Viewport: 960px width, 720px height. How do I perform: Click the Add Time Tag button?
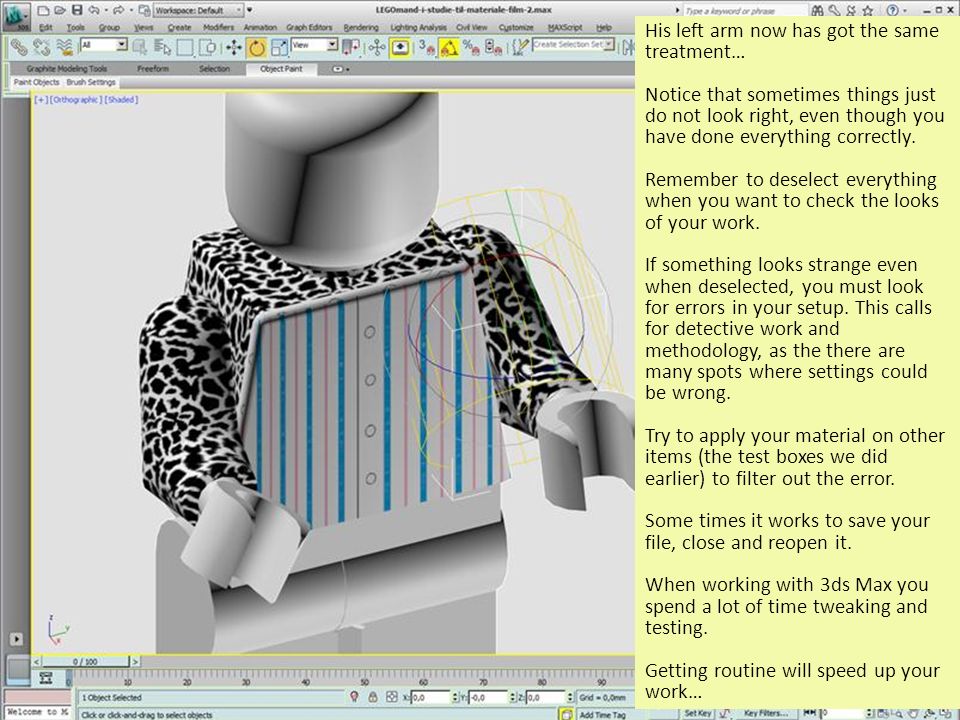[x=602, y=714]
